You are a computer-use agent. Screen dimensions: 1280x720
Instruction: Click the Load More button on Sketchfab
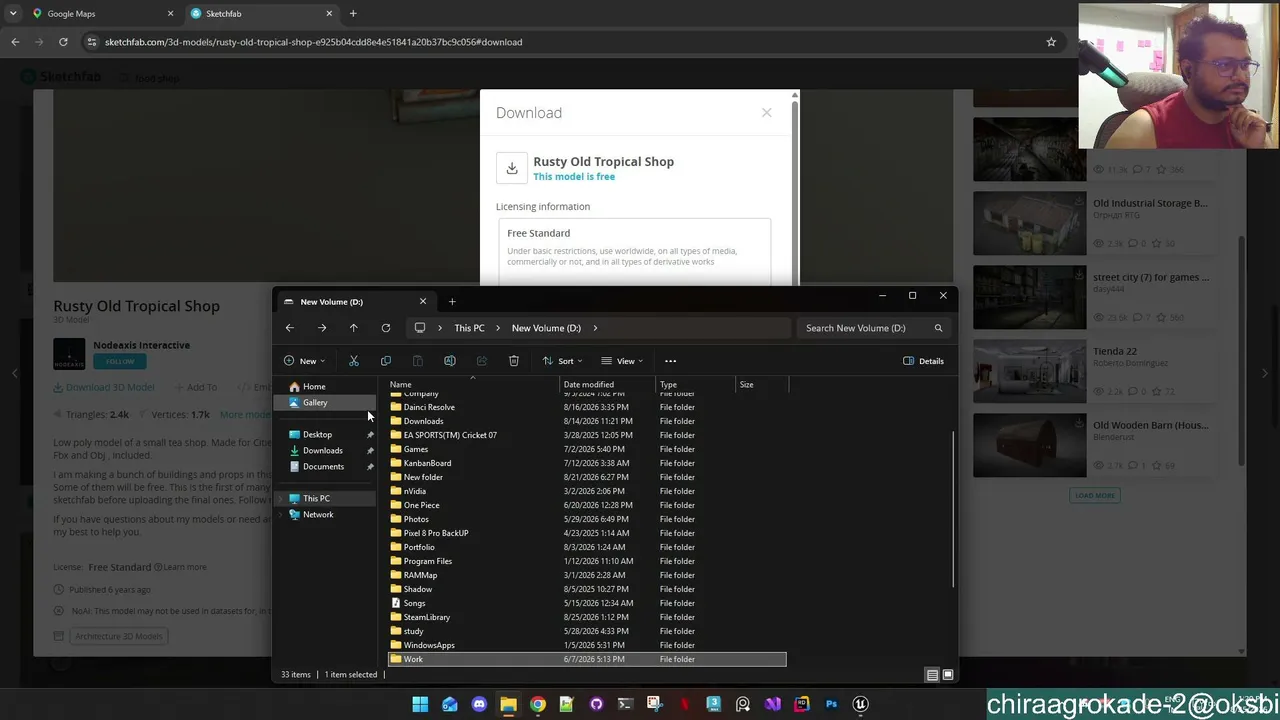tap(1095, 495)
